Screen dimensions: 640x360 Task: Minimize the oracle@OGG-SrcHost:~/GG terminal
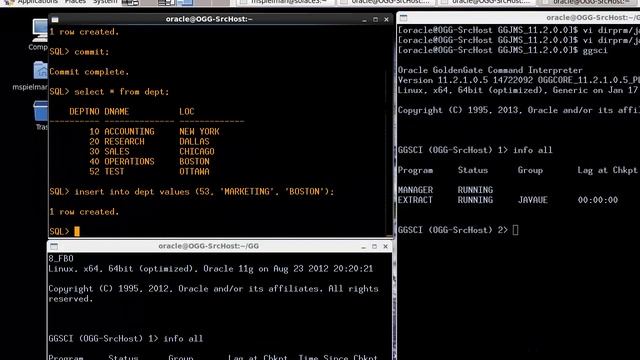click(363, 247)
